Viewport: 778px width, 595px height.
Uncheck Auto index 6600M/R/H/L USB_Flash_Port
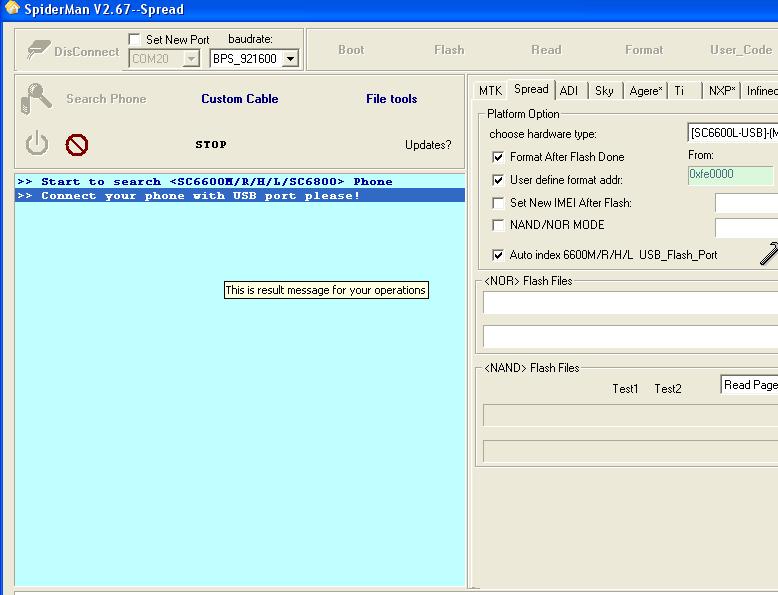(x=498, y=255)
